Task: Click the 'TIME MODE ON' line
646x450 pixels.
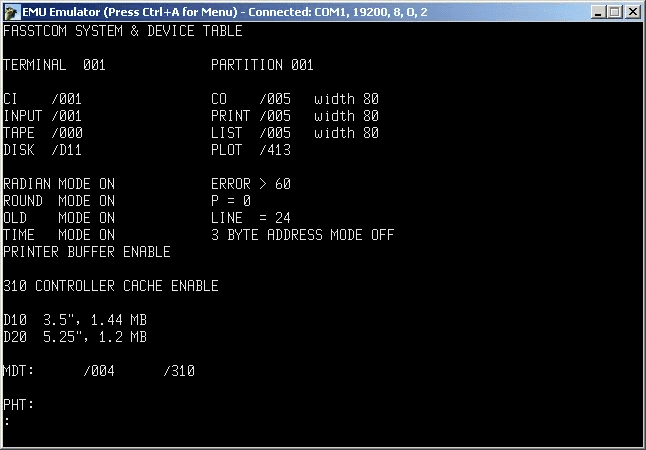Action: [59, 235]
